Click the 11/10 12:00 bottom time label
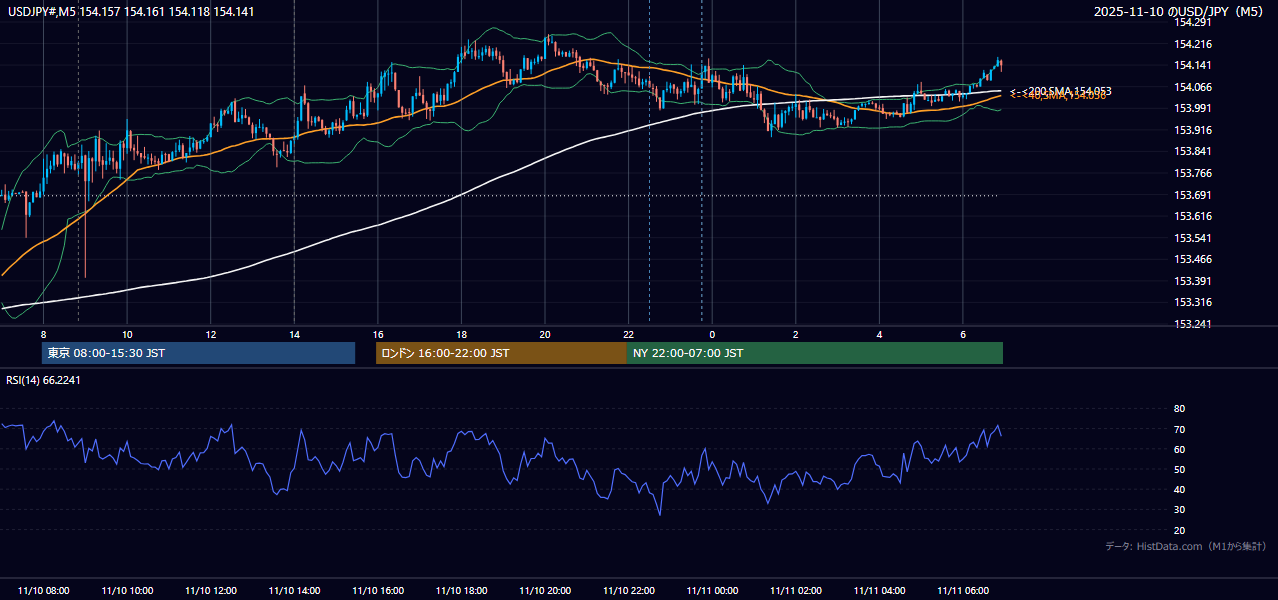 point(211,591)
